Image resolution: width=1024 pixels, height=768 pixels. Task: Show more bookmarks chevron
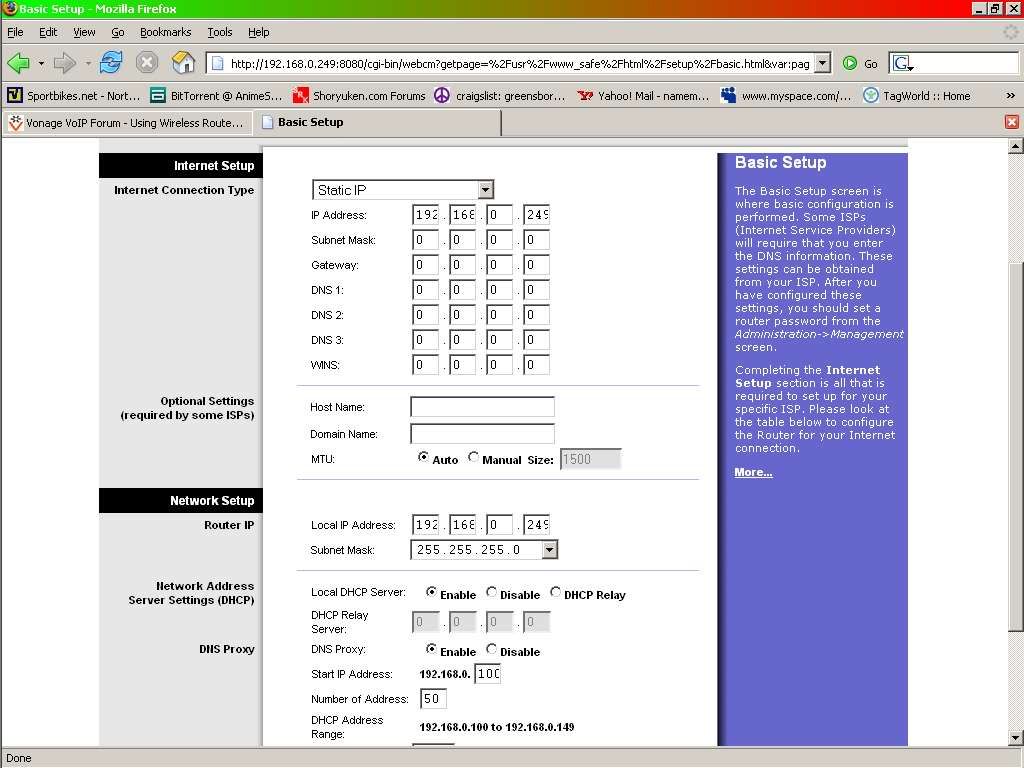coord(1010,96)
